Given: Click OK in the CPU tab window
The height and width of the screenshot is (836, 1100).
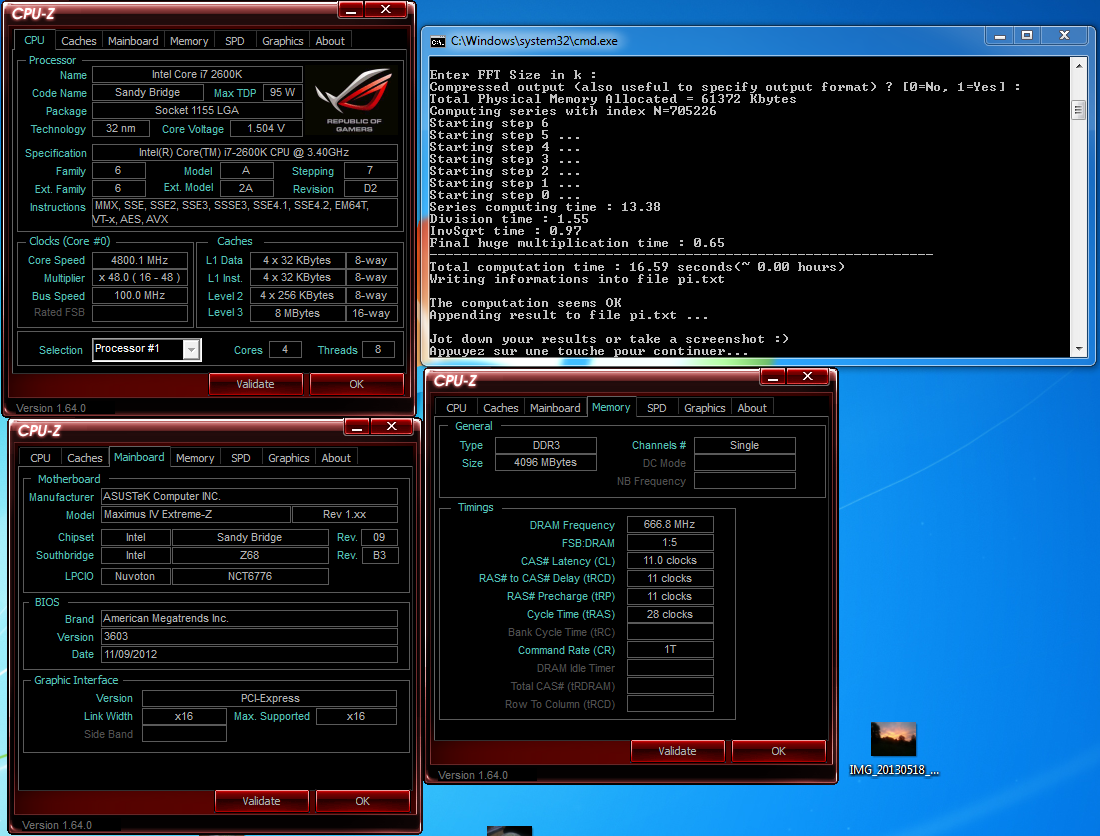Looking at the screenshot, I should 356,384.
